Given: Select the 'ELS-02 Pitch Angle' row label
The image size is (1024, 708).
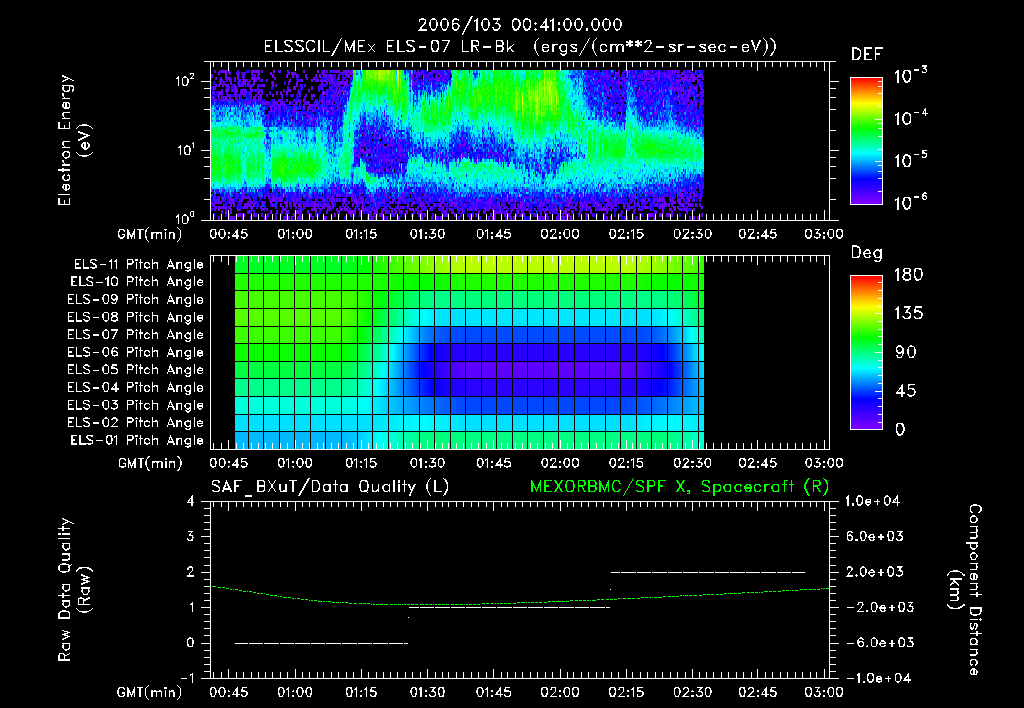Looking at the screenshot, I should (x=136, y=423).
